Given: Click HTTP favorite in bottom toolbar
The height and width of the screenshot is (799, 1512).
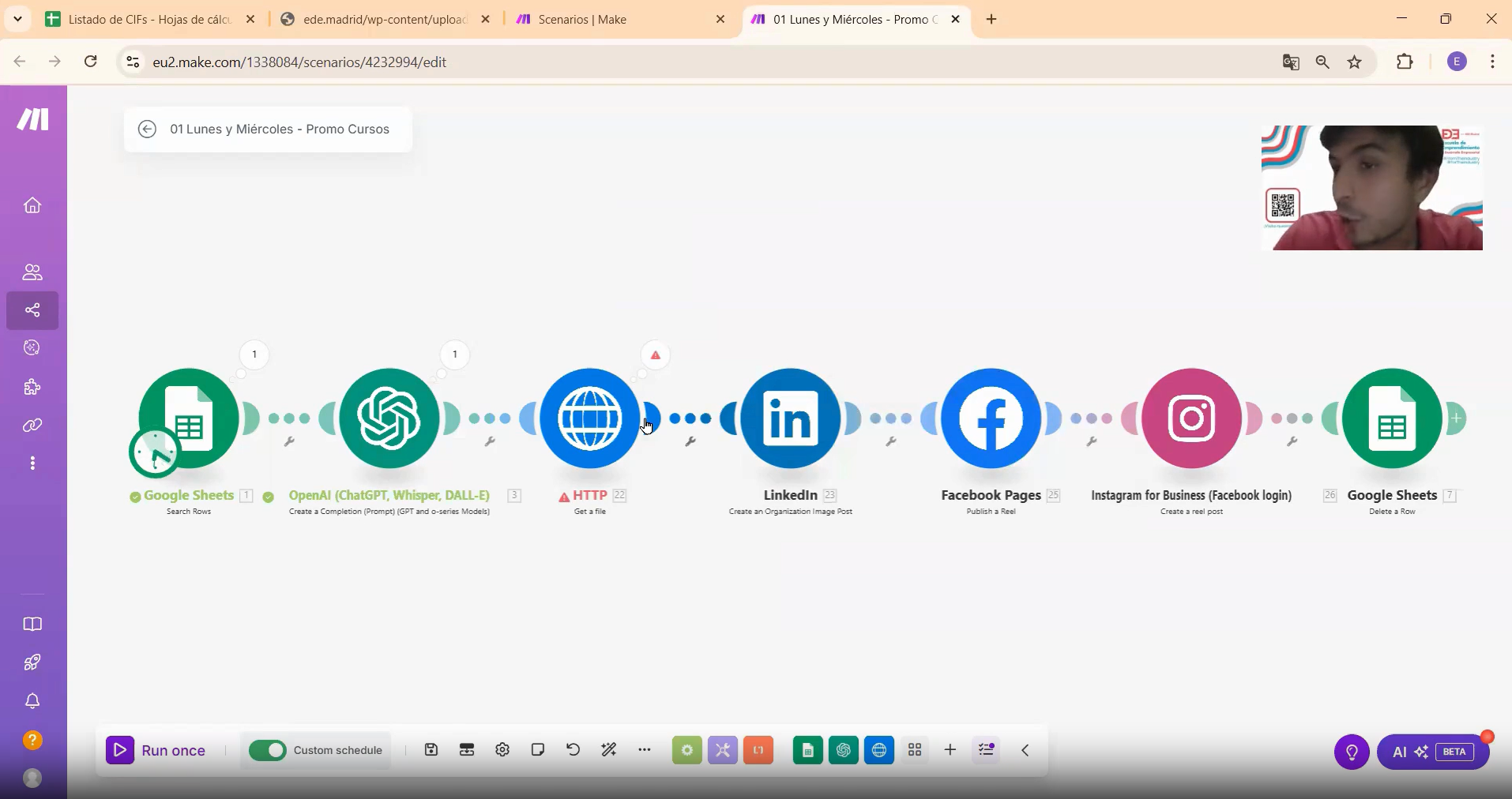Looking at the screenshot, I should click(879, 750).
